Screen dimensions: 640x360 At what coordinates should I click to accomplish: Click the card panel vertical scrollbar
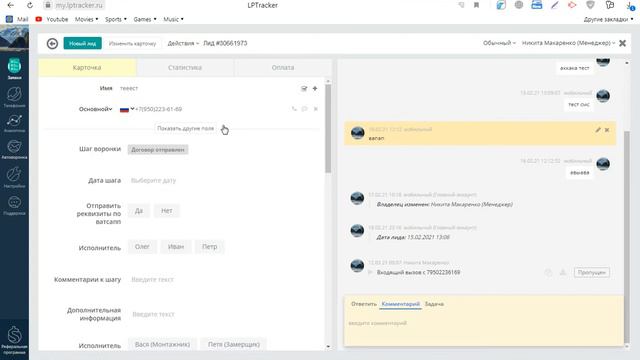328,129
